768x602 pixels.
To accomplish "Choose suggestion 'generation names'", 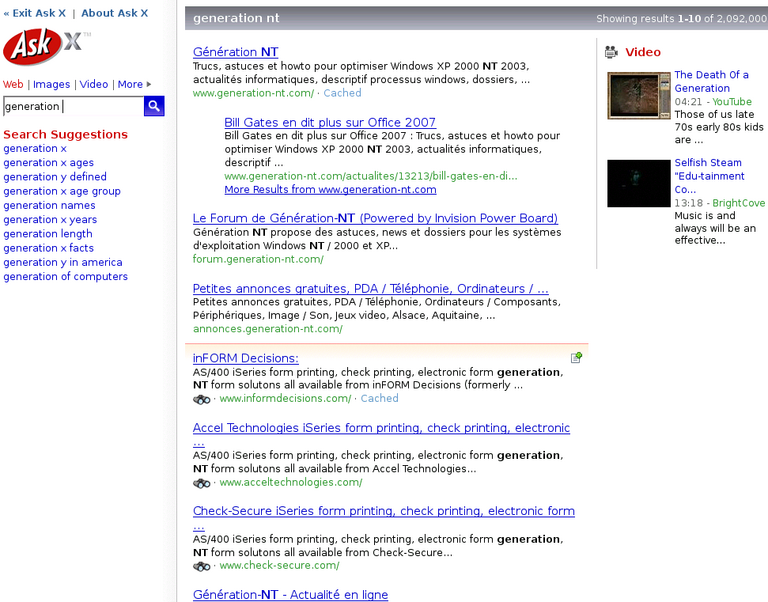I will click(x=49, y=205).
